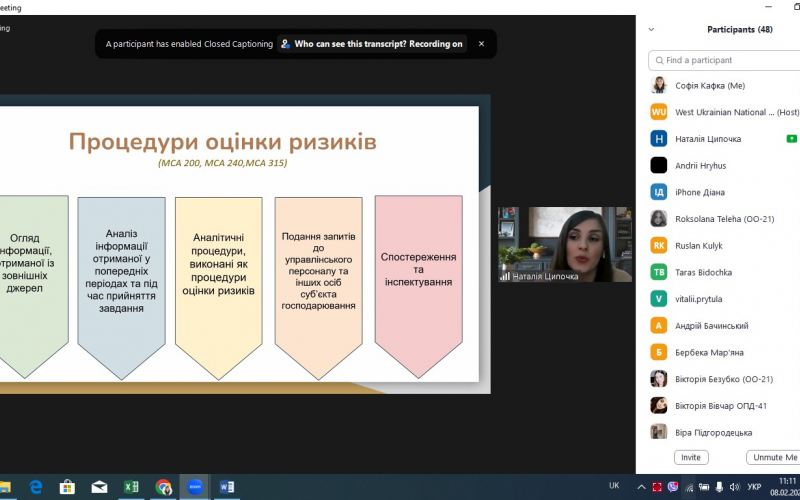800x500 pixels.
Task: Click the UK text in the taskbar
Action: coord(614,486)
